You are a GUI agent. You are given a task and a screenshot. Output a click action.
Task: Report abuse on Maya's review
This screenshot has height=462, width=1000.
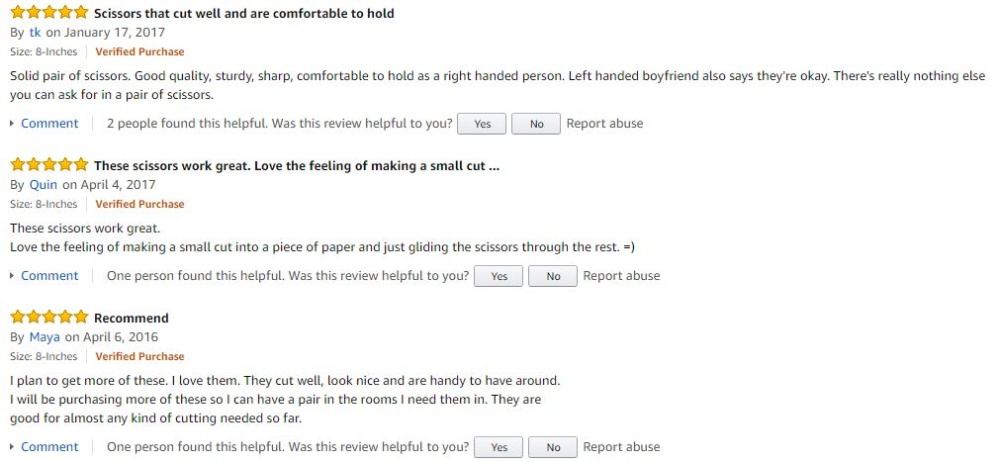[x=621, y=447]
